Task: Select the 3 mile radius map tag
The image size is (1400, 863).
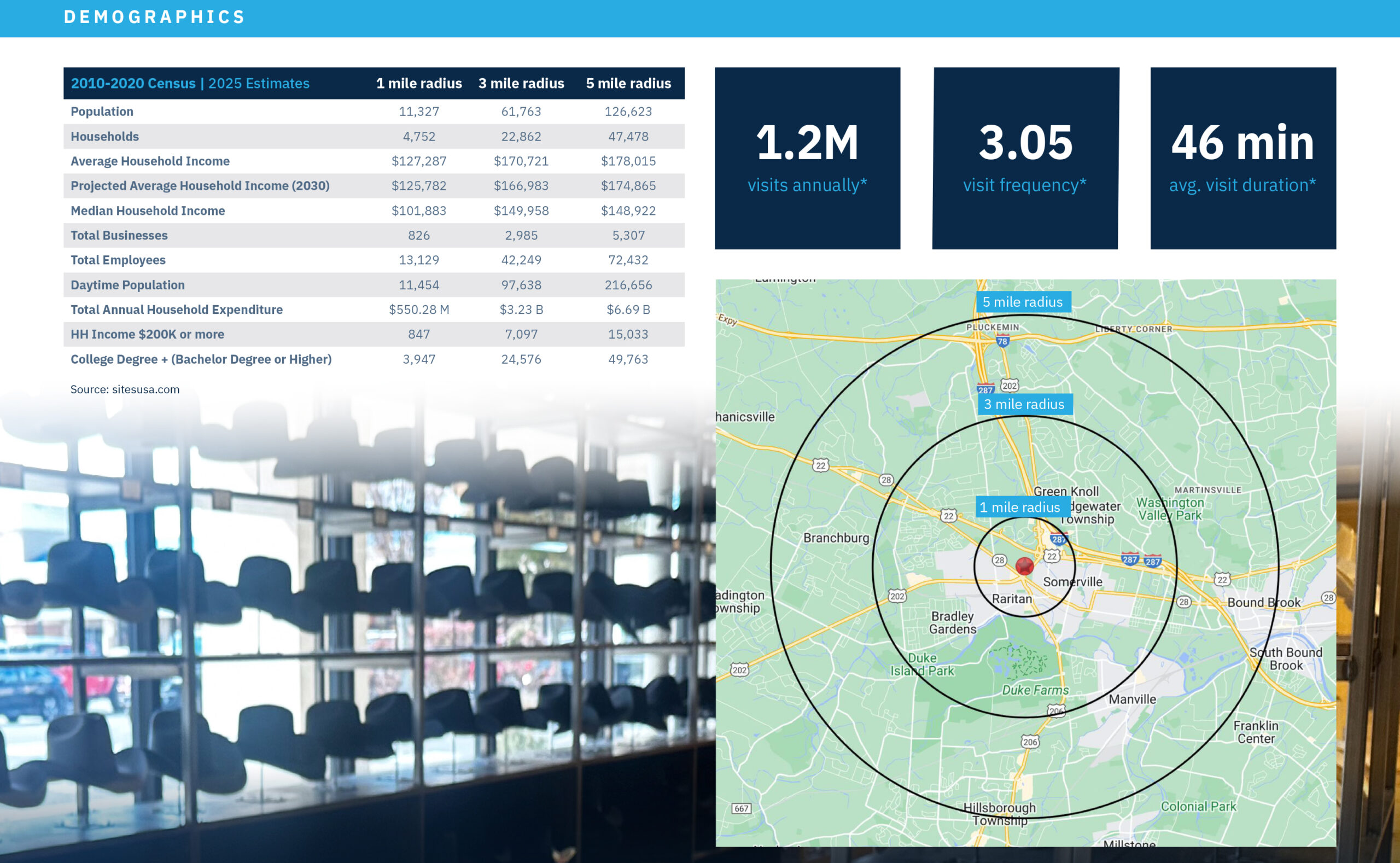Action: pyautogui.click(x=1024, y=404)
